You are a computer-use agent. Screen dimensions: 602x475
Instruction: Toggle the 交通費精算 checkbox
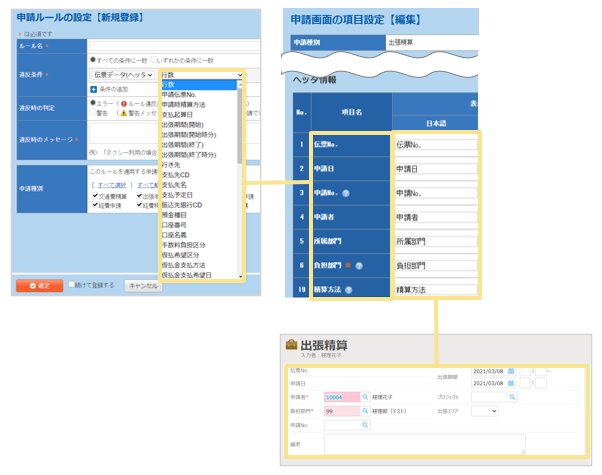(95, 195)
